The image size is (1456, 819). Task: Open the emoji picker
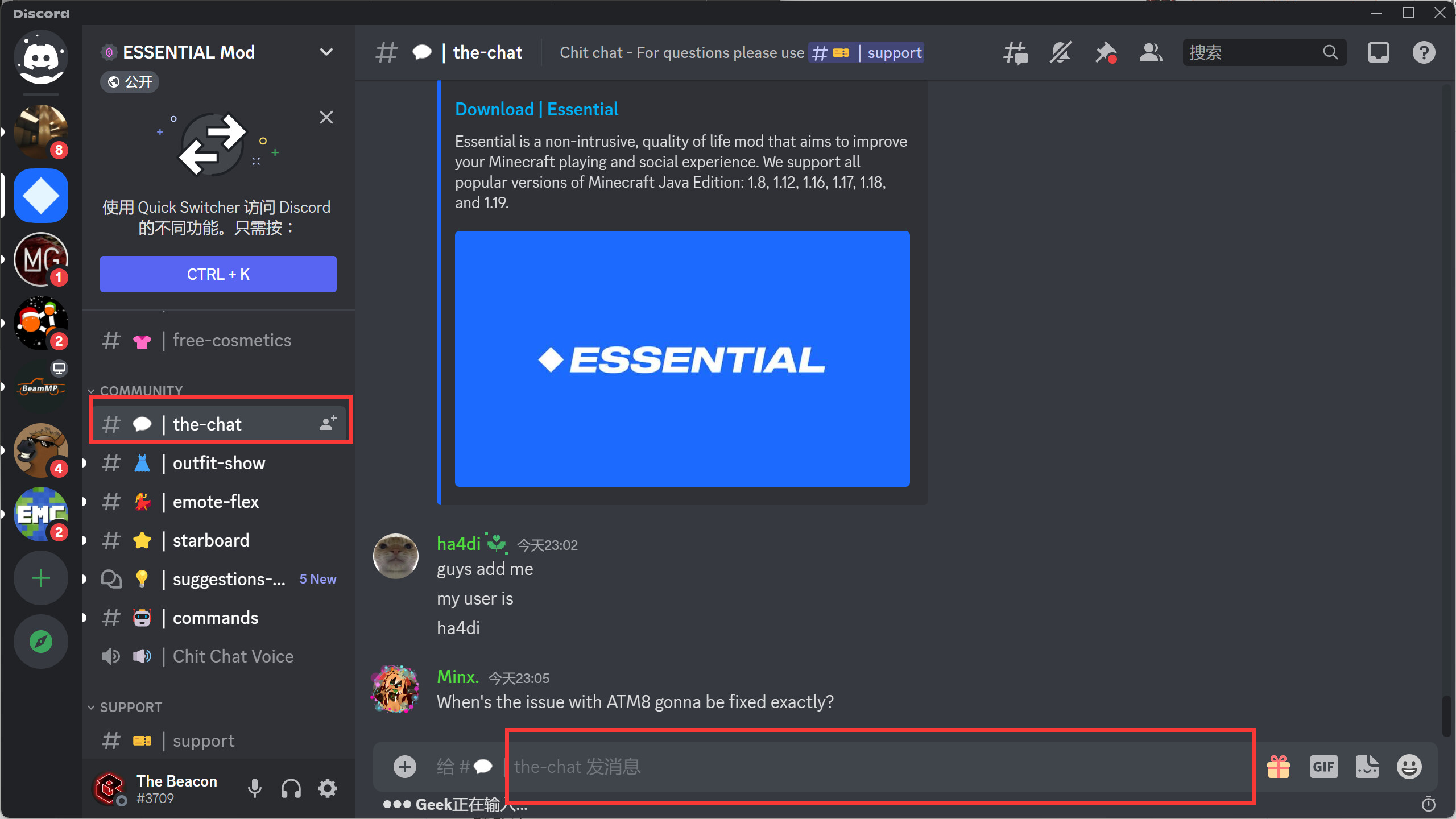(1409, 766)
